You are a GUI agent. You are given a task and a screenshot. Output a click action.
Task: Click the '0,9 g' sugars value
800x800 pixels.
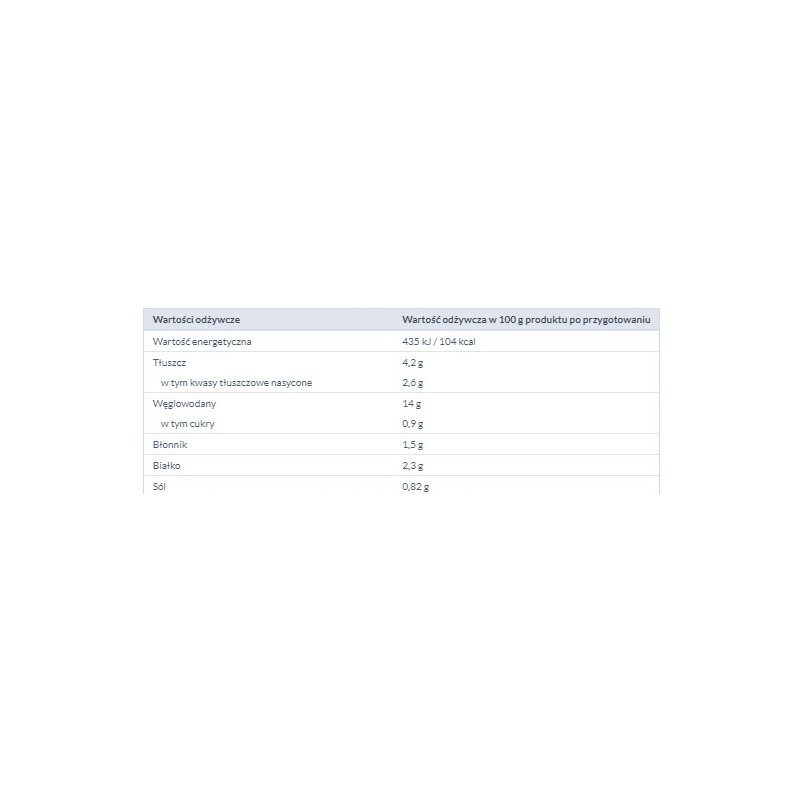(x=412, y=424)
